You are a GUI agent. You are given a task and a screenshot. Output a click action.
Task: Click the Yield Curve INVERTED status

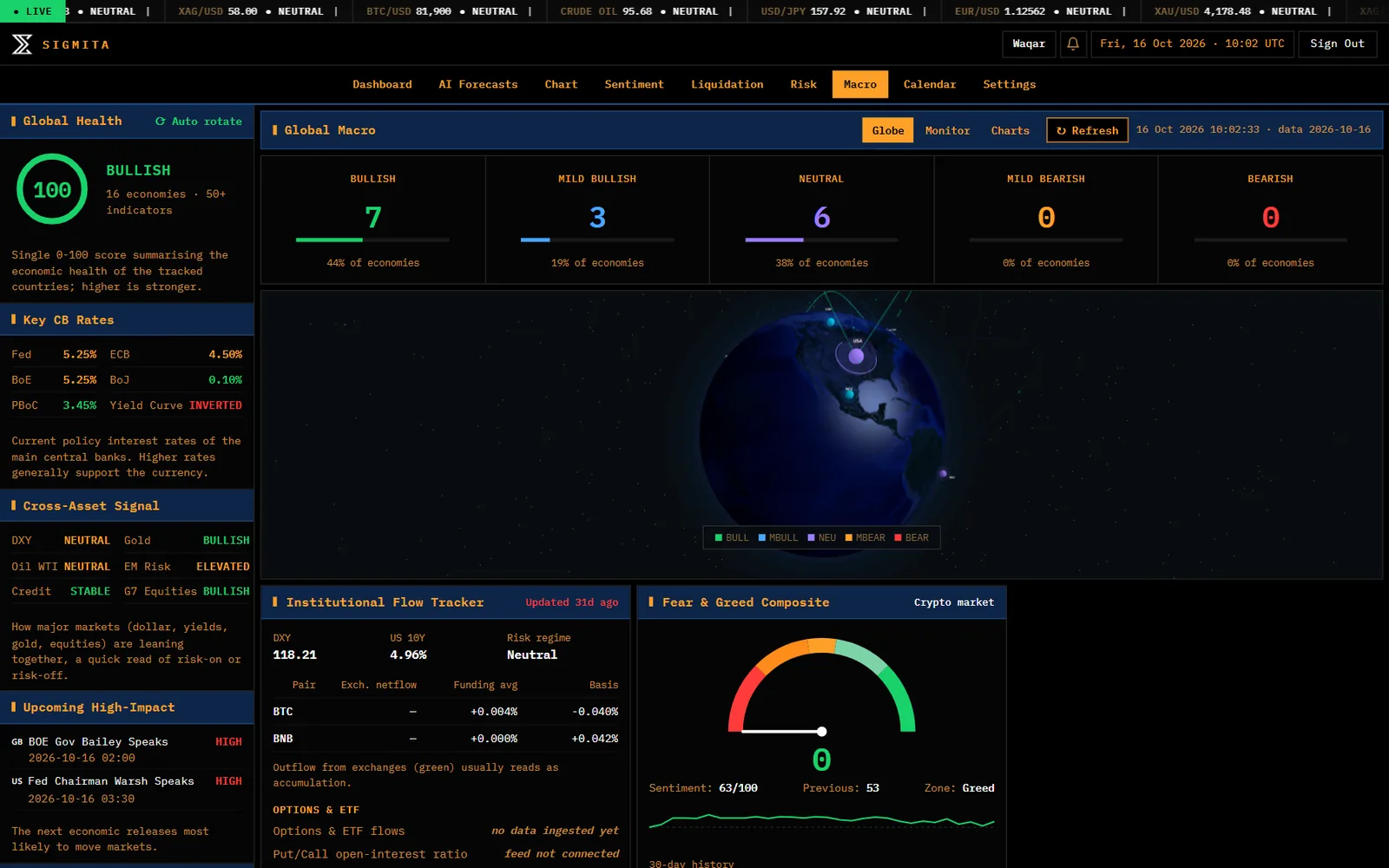(x=215, y=405)
